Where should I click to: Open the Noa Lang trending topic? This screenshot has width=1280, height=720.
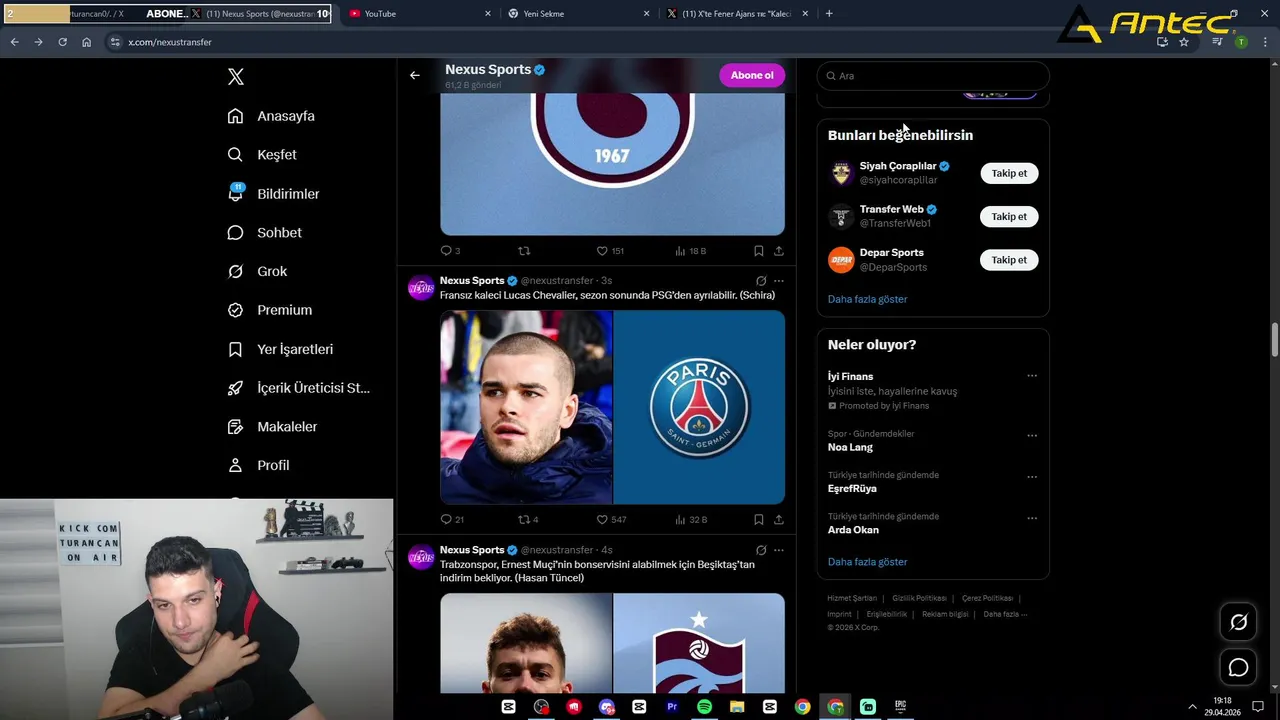coord(850,447)
